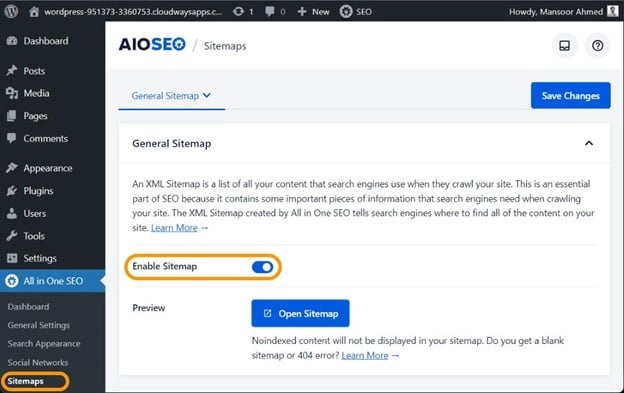Click the Posts pin icon
Image resolution: width=624 pixels, height=393 pixels.
click(x=12, y=71)
